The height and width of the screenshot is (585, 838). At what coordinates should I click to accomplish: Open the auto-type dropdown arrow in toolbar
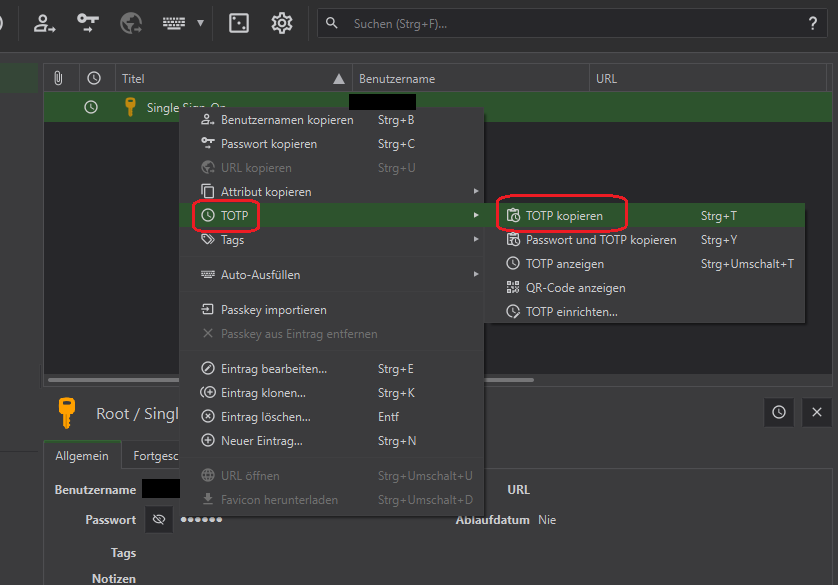(x=201, y=23)
